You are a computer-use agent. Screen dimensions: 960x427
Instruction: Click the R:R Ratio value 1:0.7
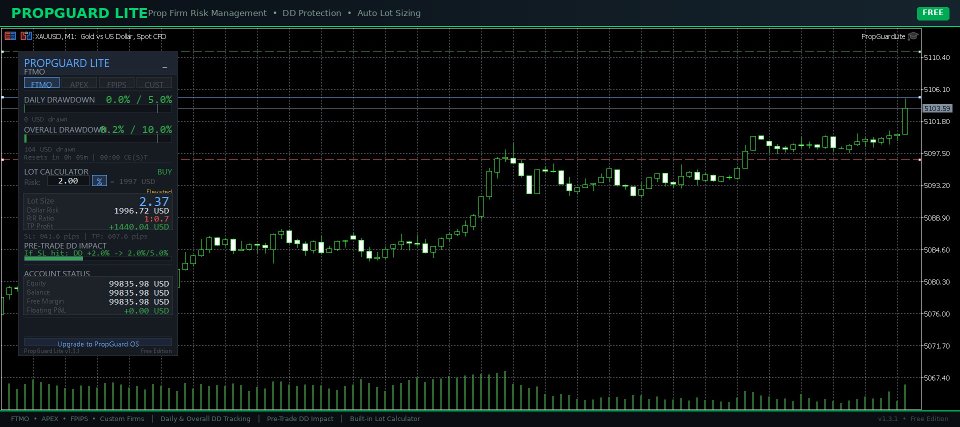pyautogui.click(x=157, y=219)
